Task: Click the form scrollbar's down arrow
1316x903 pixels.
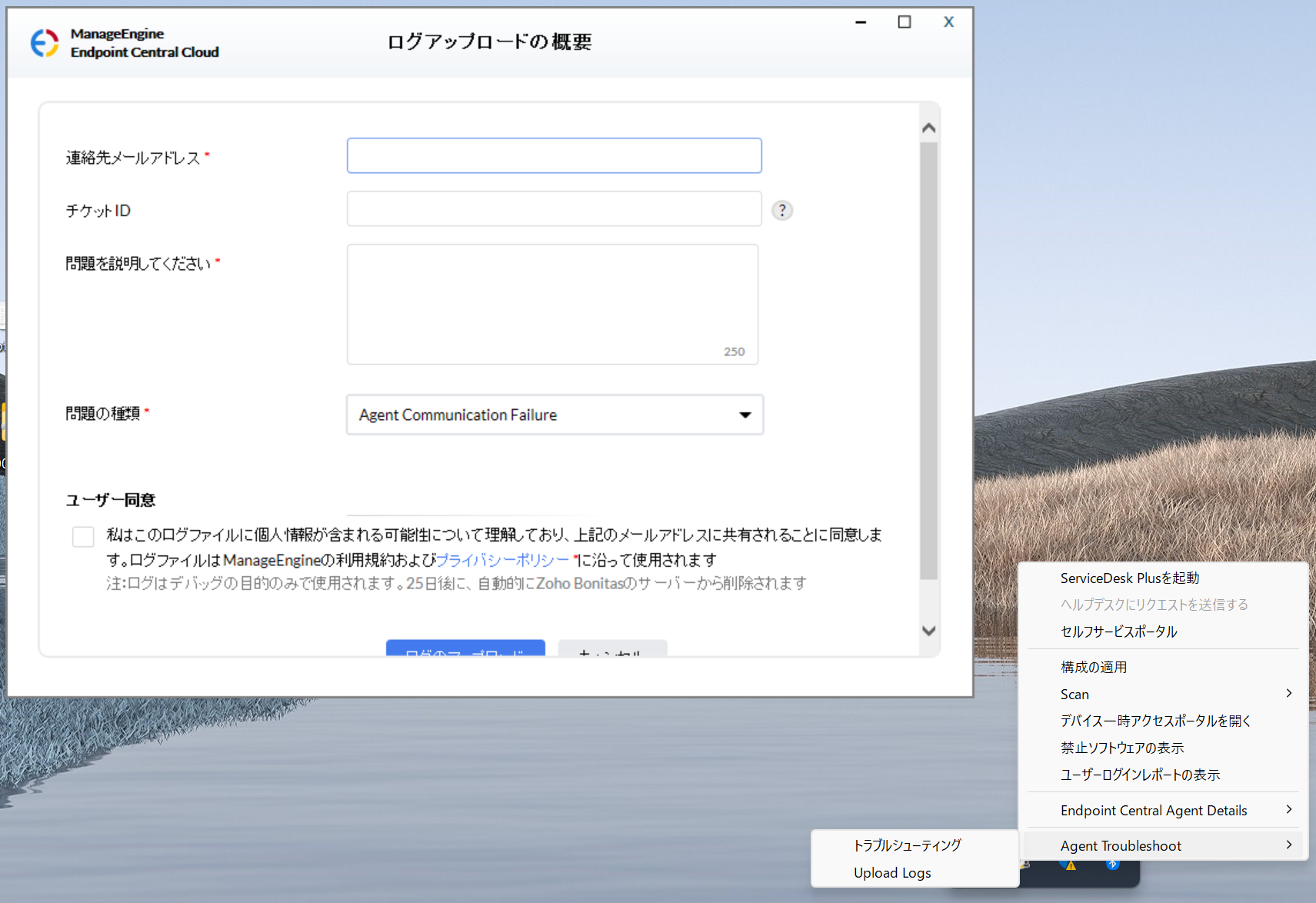Action: pos(929,631)
